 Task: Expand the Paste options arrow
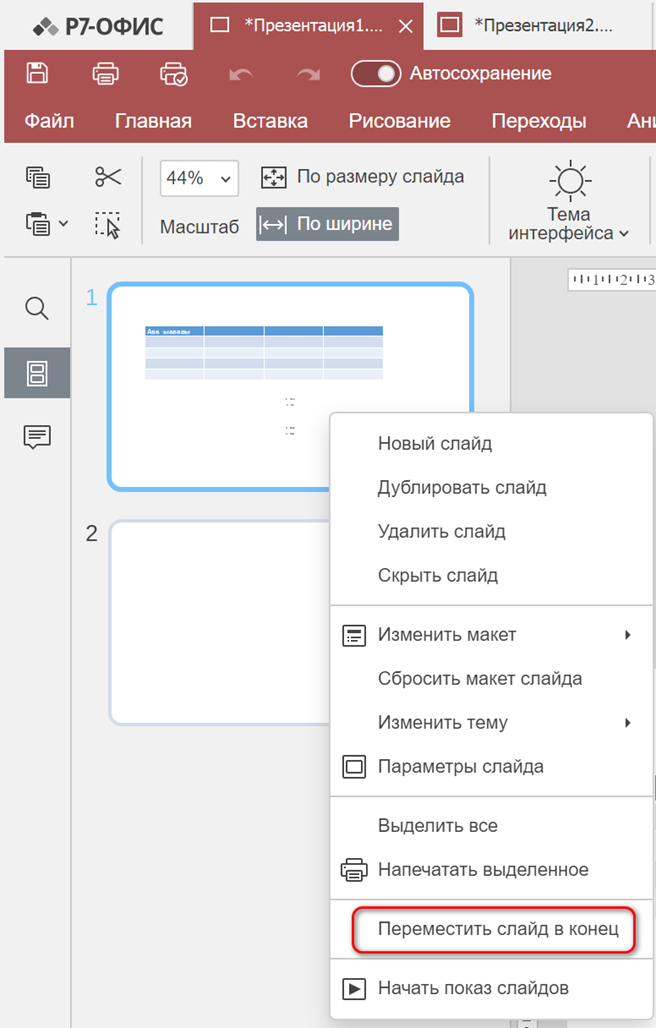coord(64,224)
